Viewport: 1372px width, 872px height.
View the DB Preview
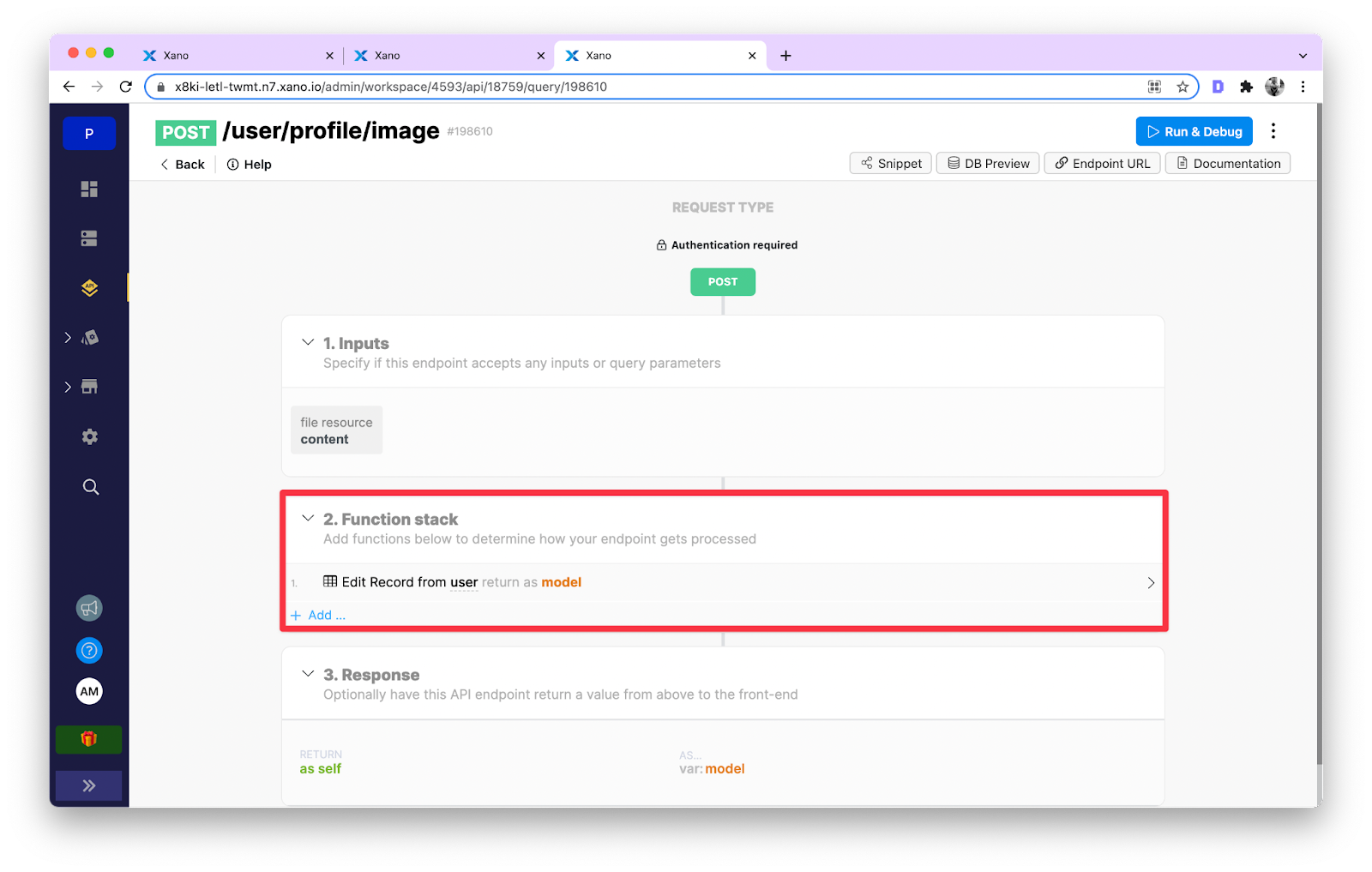(x=987, y=163)
